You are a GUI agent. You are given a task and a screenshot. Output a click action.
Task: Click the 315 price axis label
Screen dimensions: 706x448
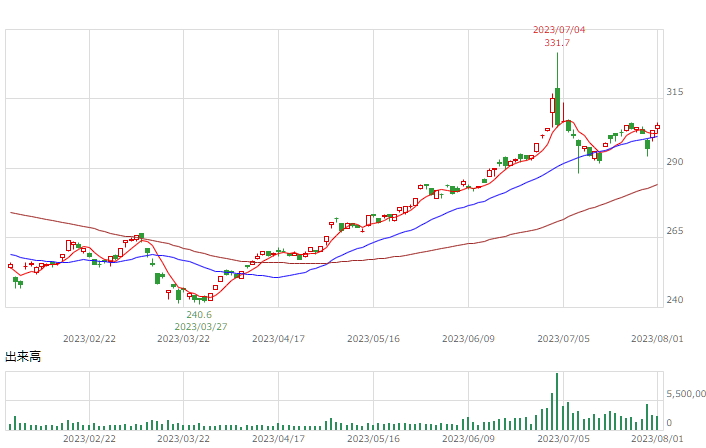click(674, 92)
